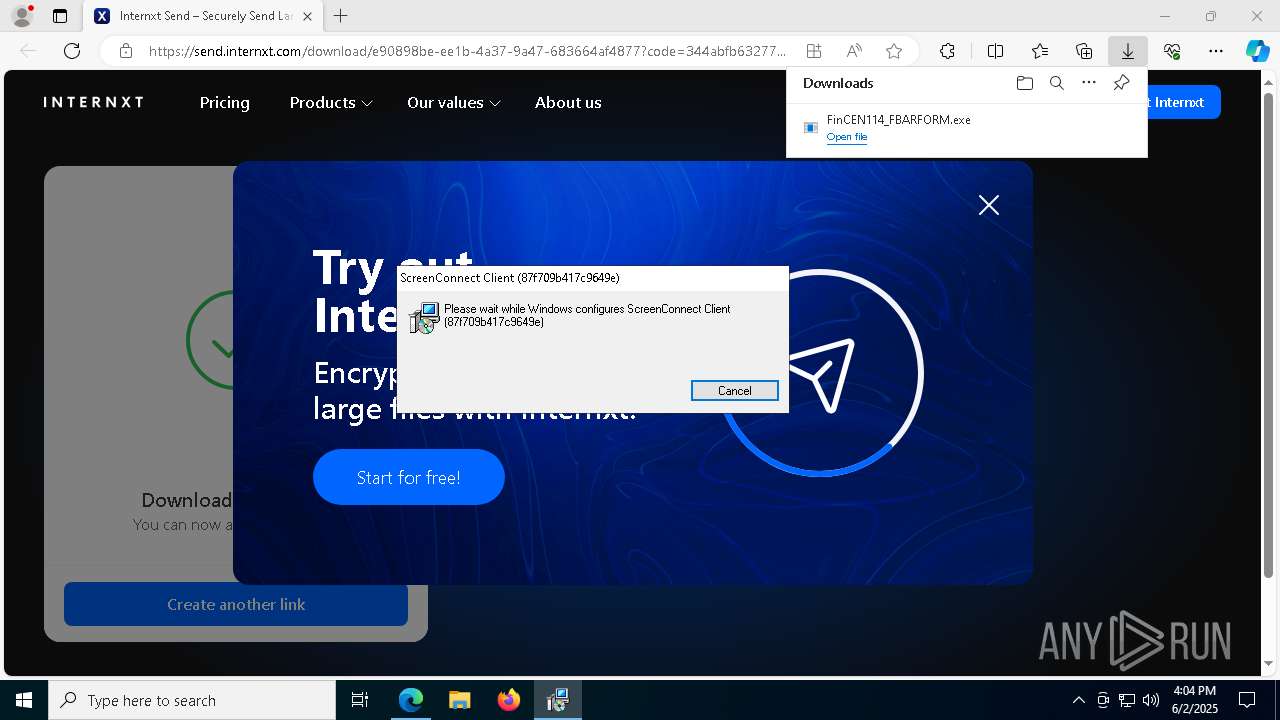Cancel the ScreenConnect Client installation

point(735,391)
